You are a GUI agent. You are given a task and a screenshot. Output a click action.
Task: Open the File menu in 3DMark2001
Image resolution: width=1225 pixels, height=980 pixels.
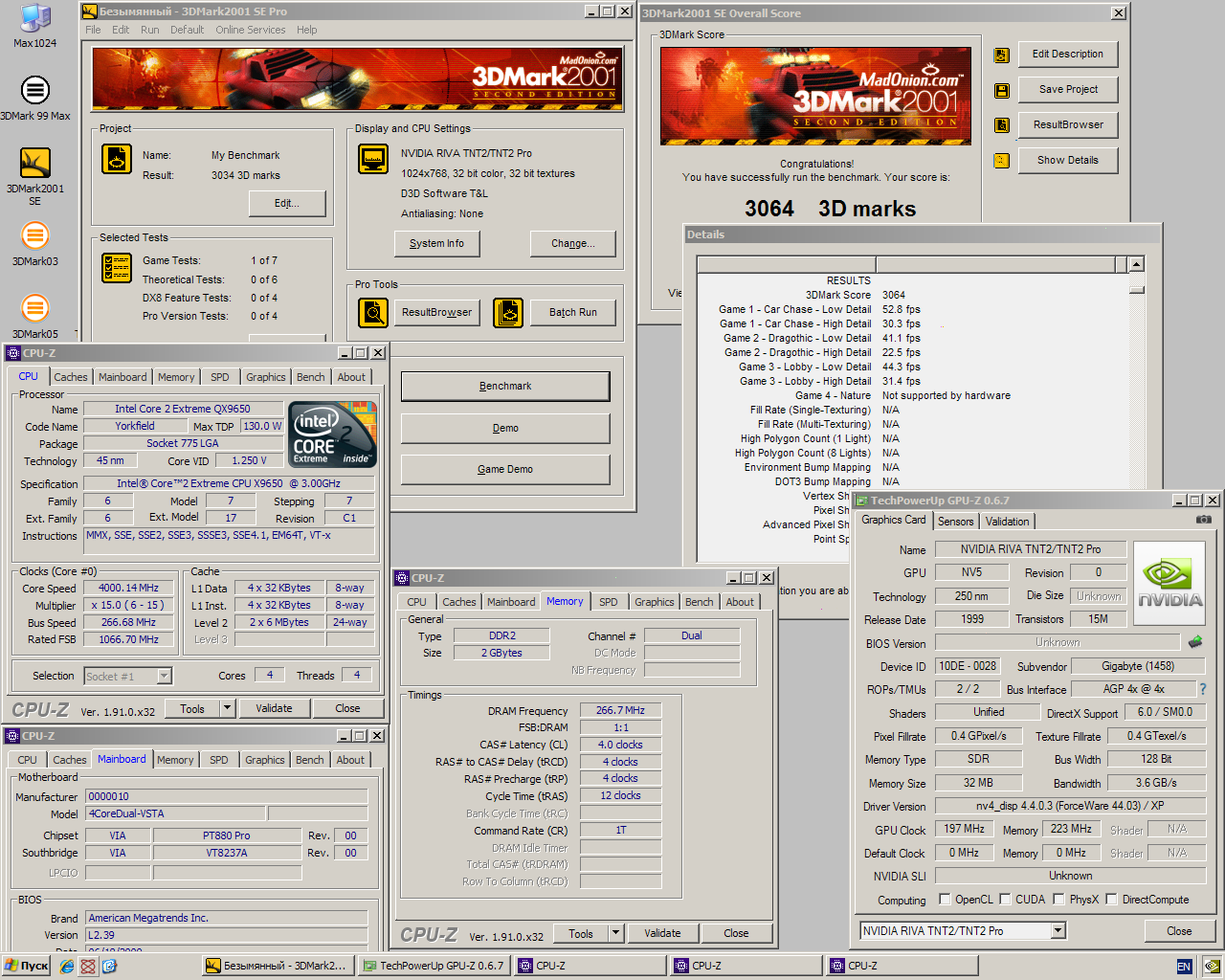coord(93,30)
